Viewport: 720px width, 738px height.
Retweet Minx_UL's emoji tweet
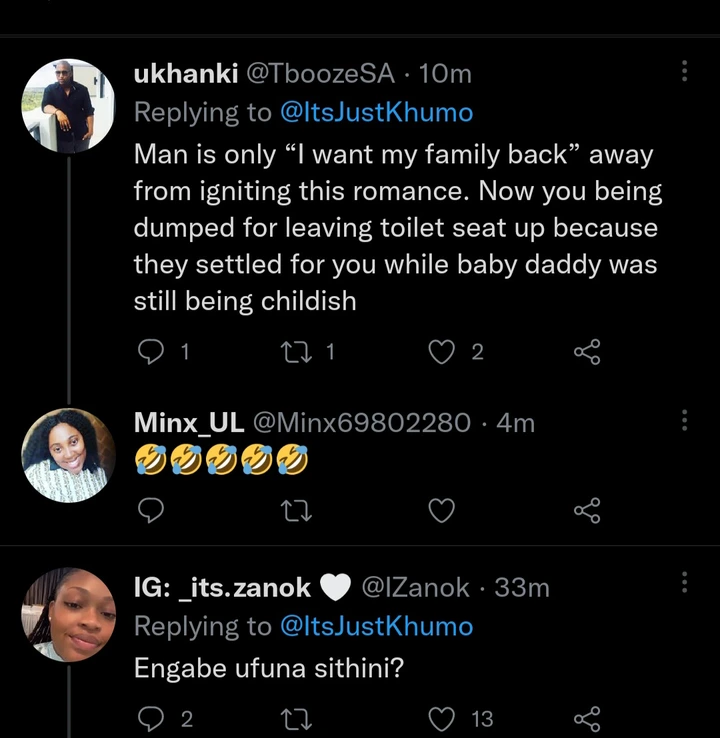point(297,511)
